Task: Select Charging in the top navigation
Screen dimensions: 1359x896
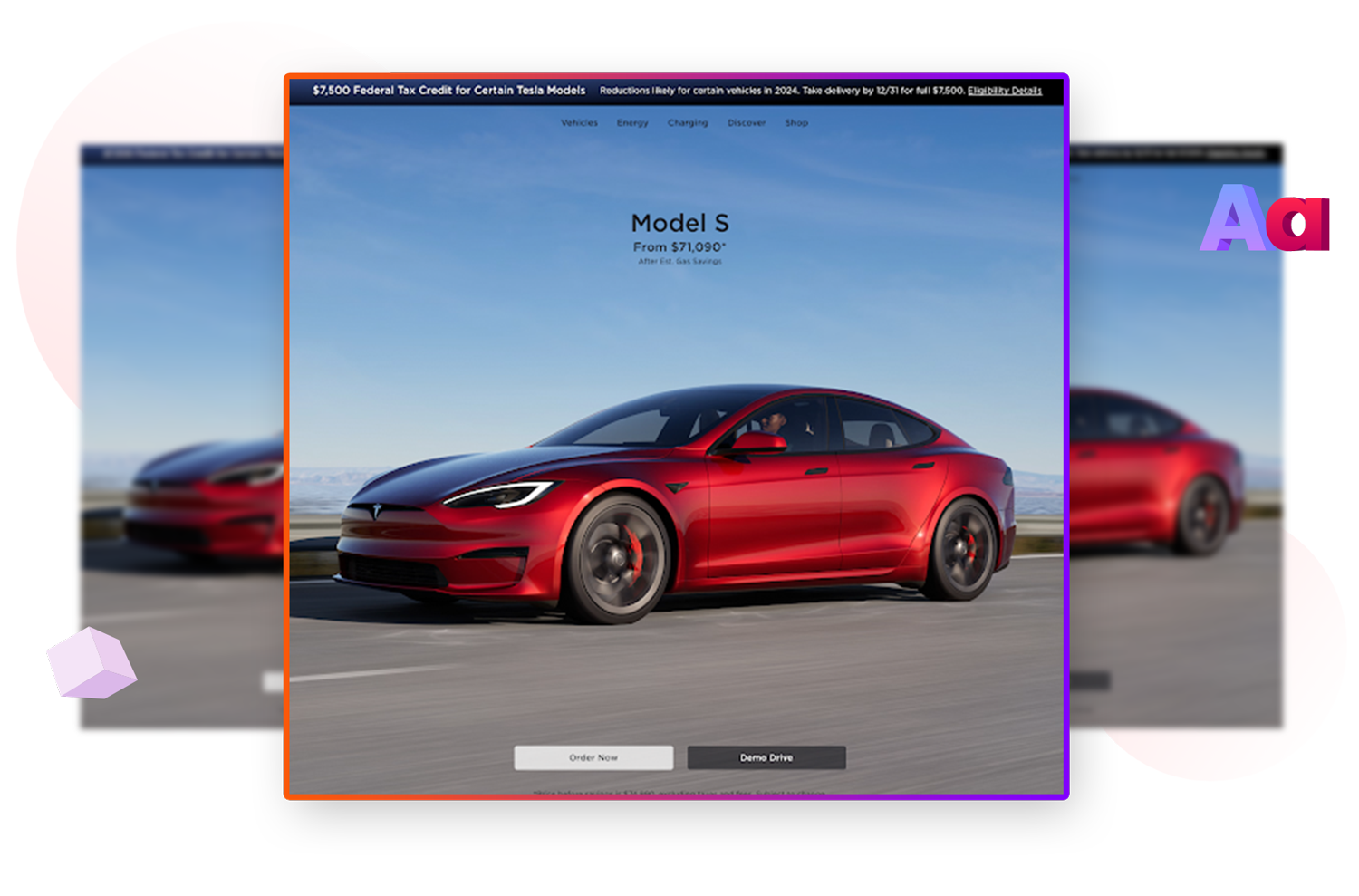Action: point(688,123)
